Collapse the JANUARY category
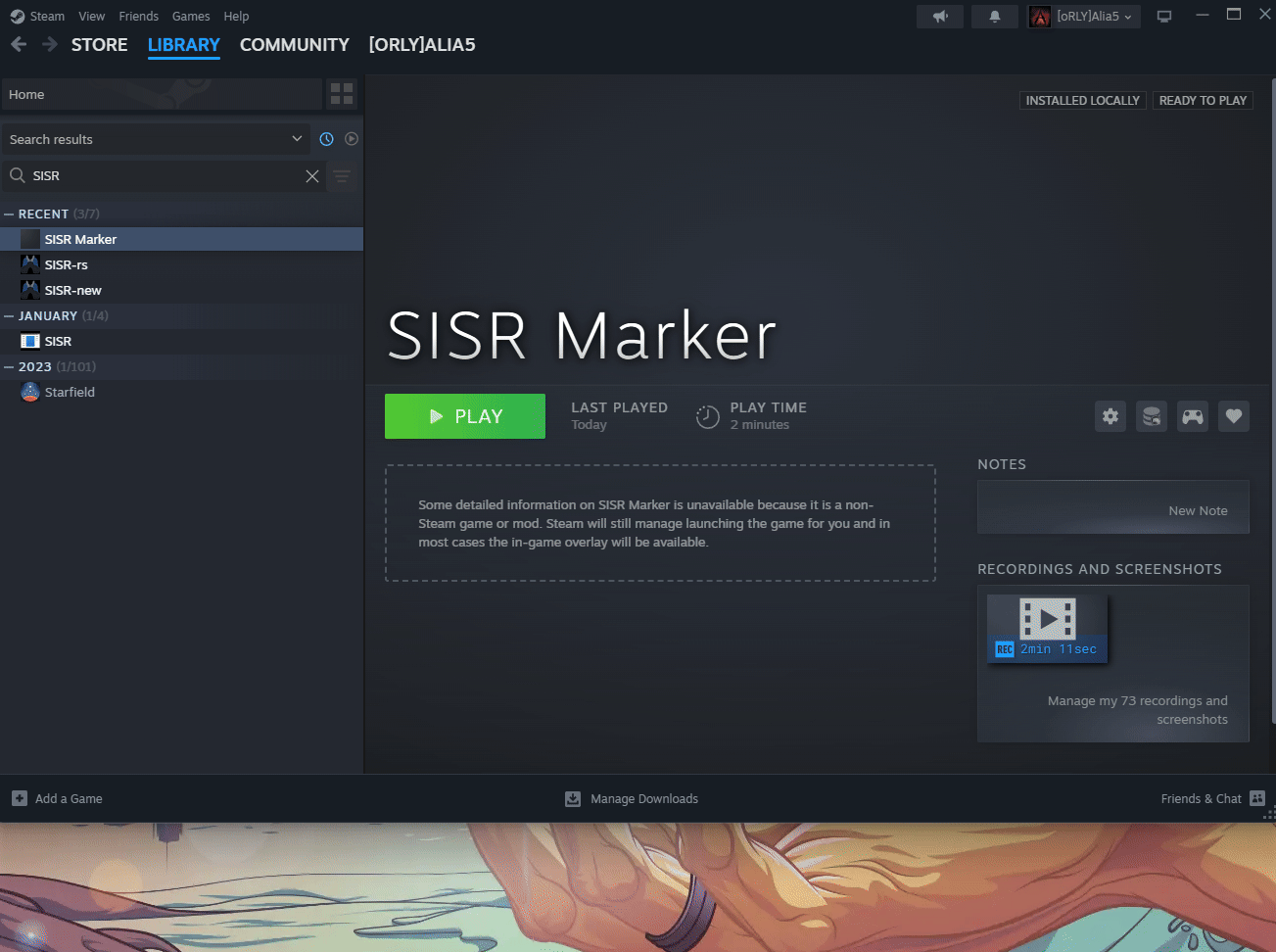1276x952 pixels. tap(9, 315)
